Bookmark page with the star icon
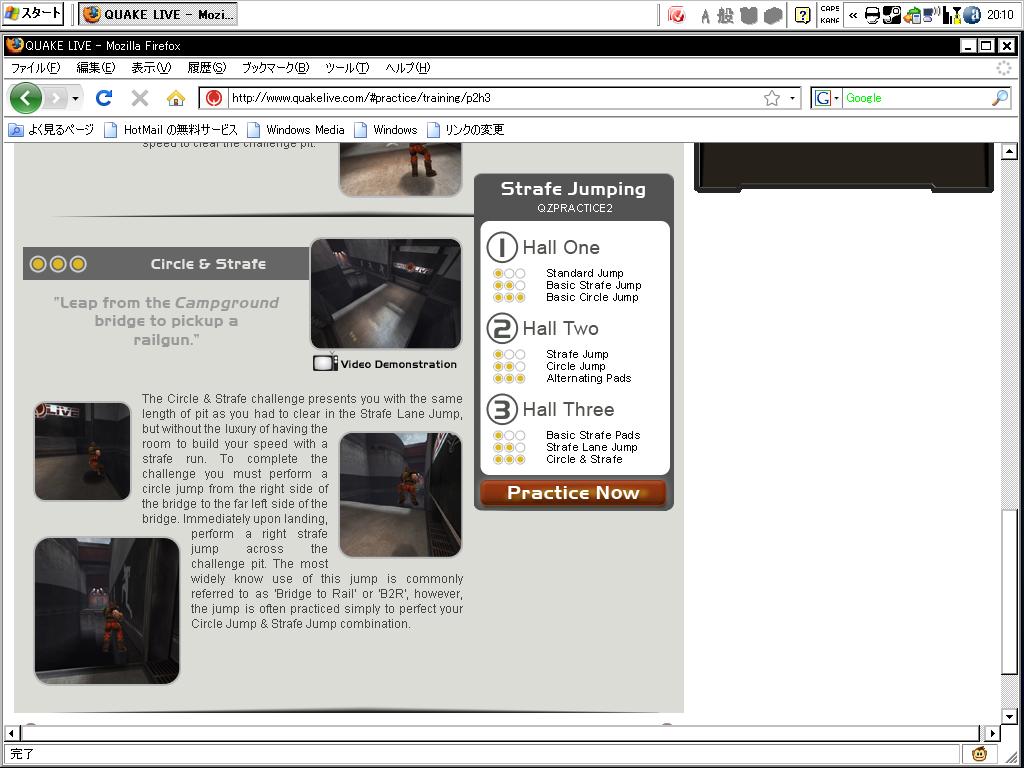The image size is (1024, 768). pos(772,98)
